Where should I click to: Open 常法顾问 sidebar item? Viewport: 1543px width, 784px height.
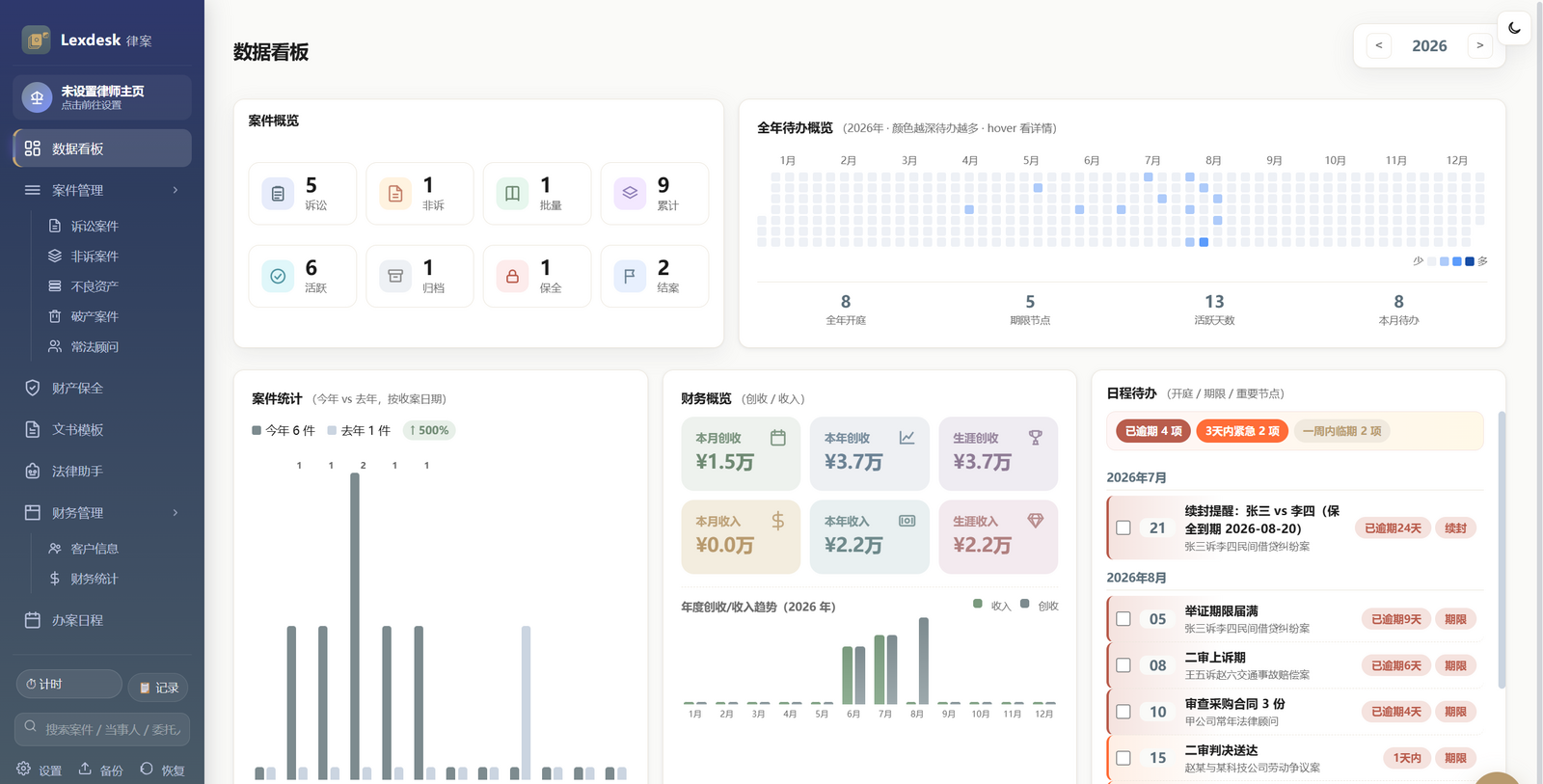(x=95, y=346)
